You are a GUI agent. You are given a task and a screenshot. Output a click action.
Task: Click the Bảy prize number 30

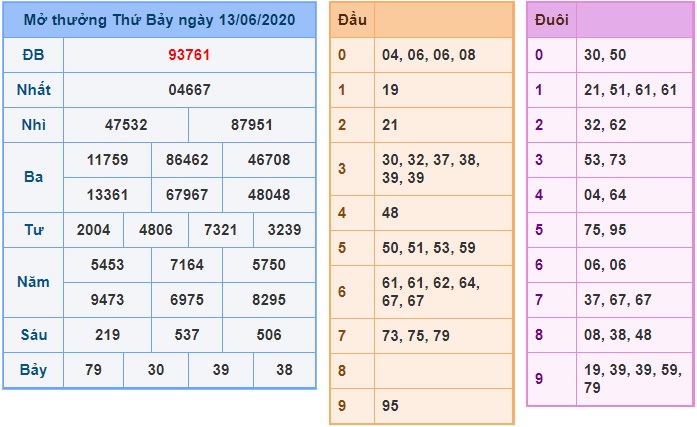pyautogui.click(x=156, y=370)
